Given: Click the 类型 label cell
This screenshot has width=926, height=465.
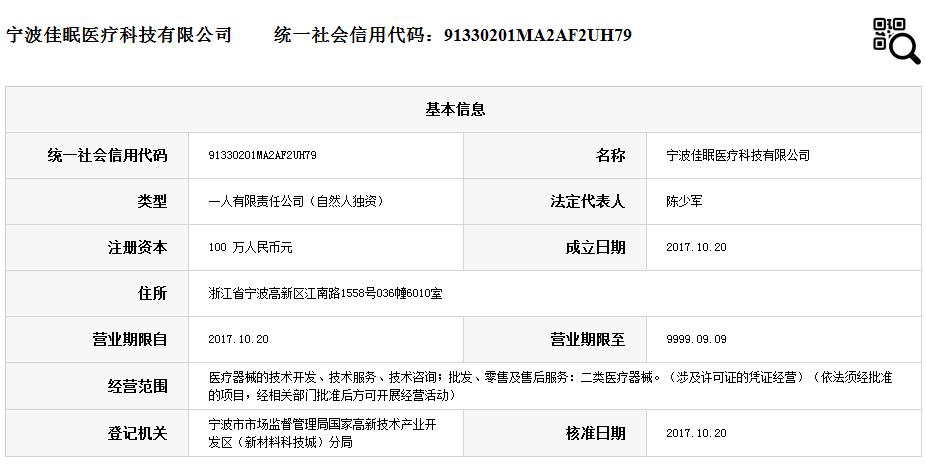Looking at the screenshot, I should click(152, 201).
